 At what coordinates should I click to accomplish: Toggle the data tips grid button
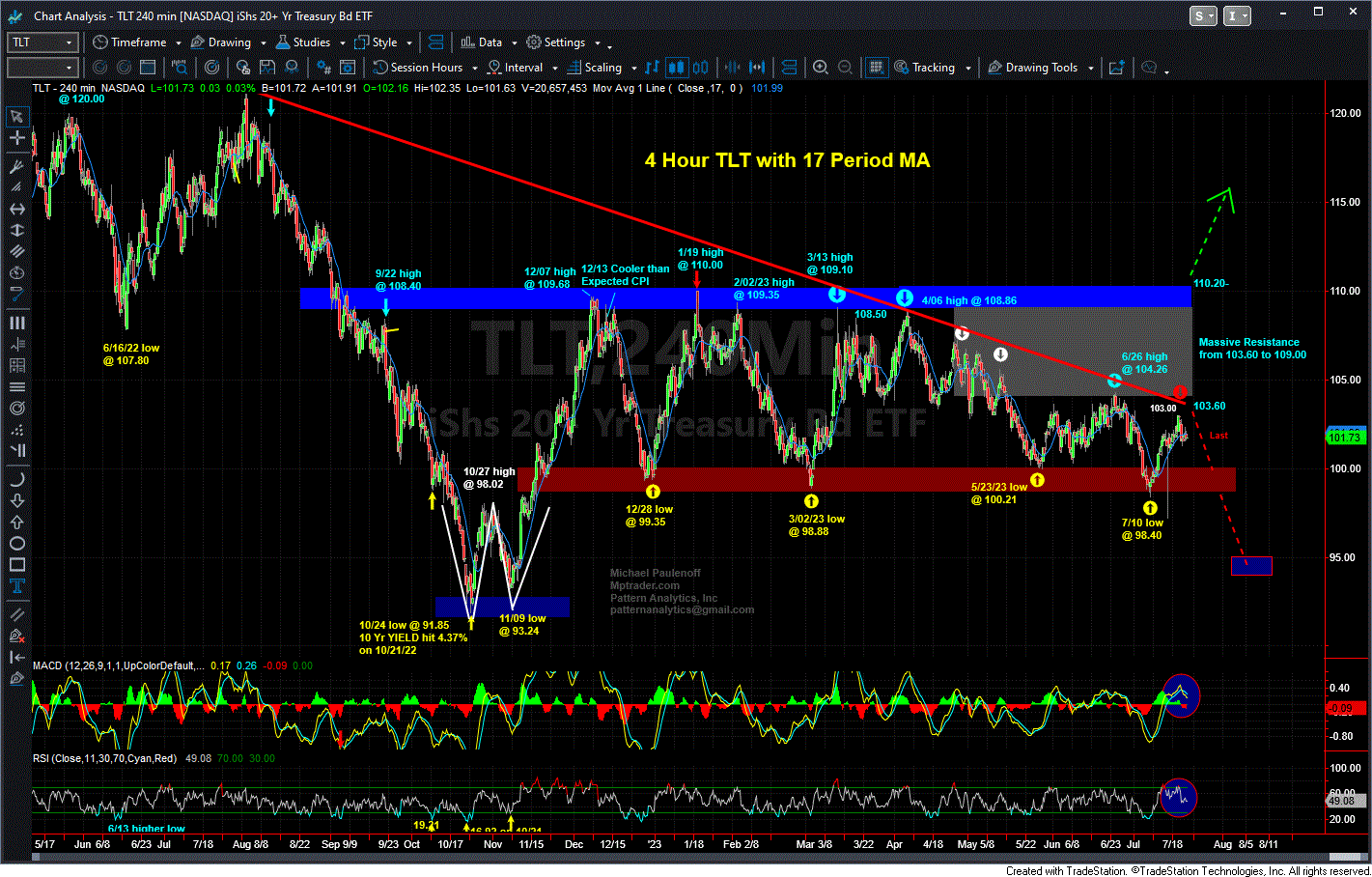876,68
